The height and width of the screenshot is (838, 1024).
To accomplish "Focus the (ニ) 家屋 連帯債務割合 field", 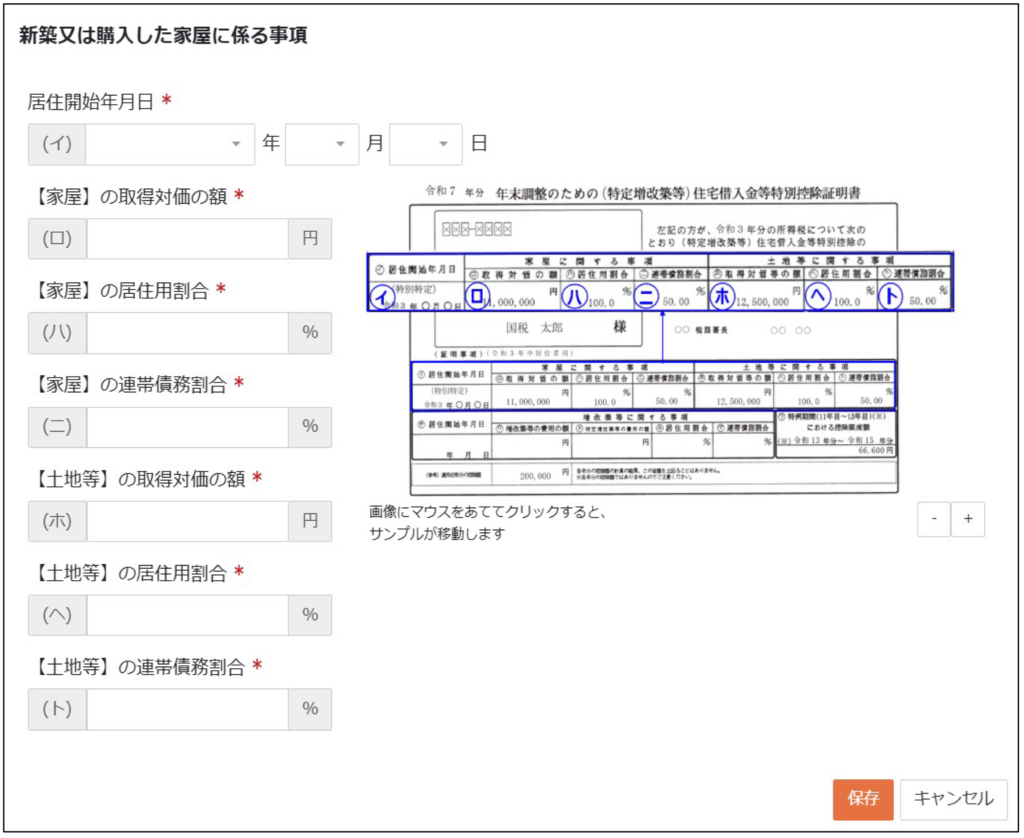I will (187, 427).
